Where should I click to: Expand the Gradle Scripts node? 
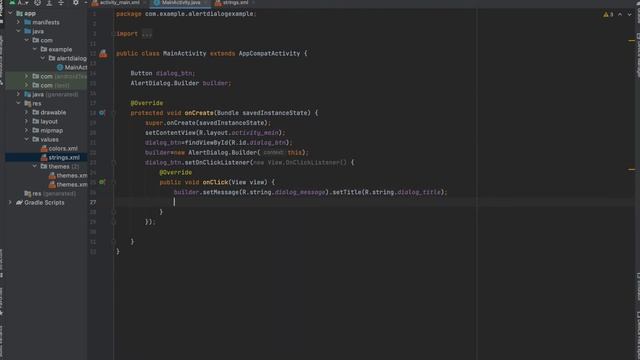(10, 202)
